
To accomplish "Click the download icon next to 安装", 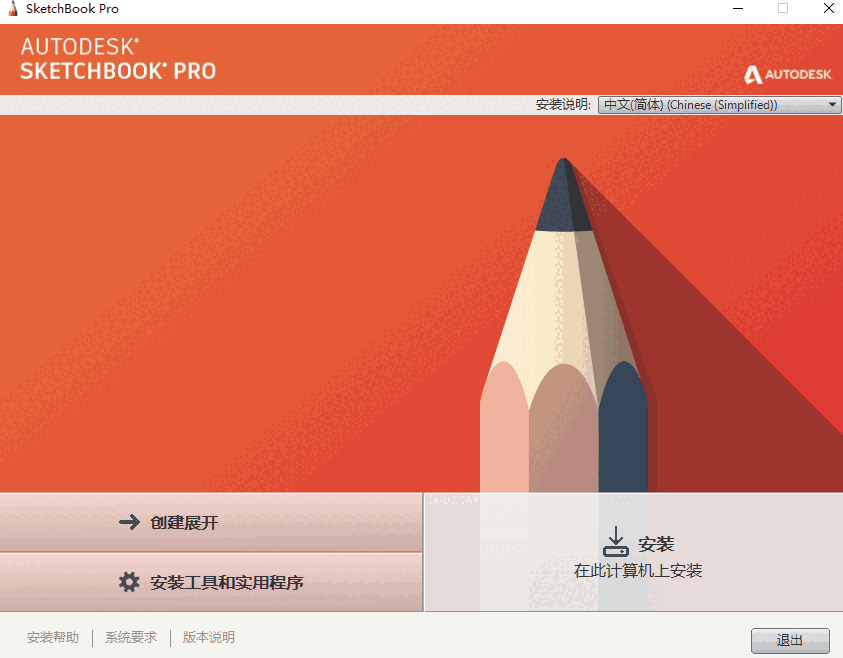I will click(x=616, y=542).
